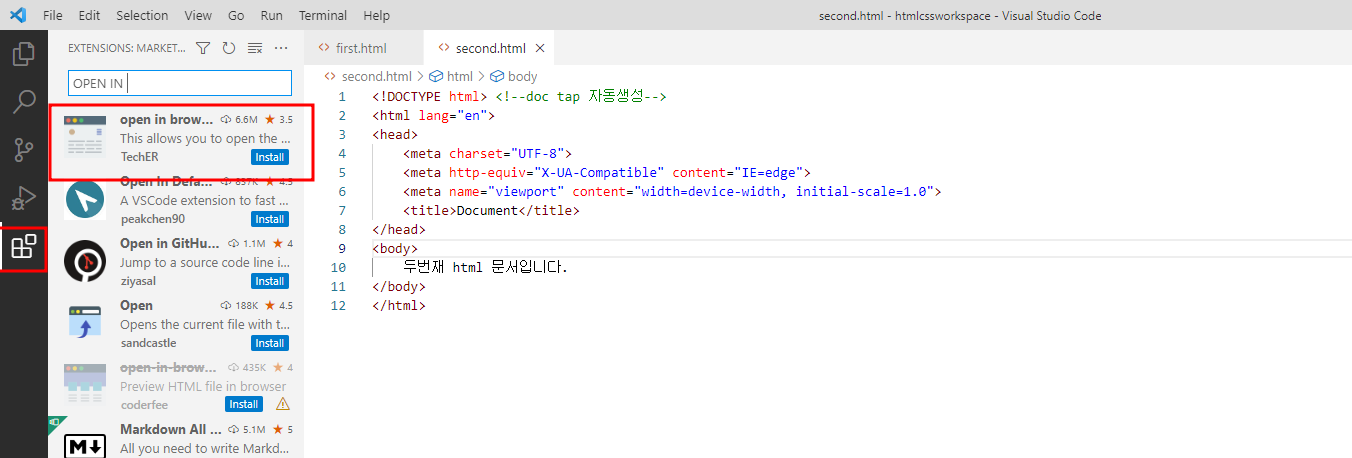Click the Extensions: Marketplace panel title
The image size is (1352, 458).
pyautogui.click(x=127, y=48)
